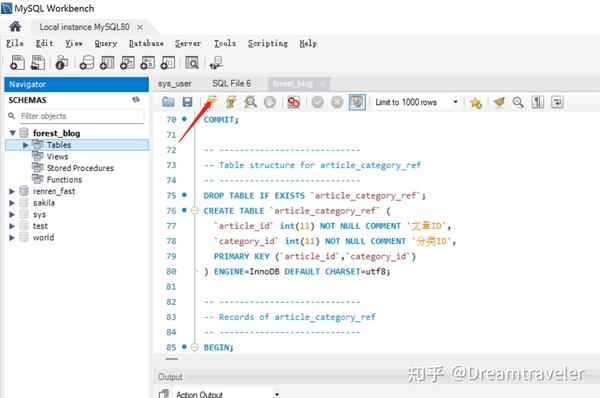
Task: Open the find magnifier in editor toolbar
Action: tap(518, 102)
